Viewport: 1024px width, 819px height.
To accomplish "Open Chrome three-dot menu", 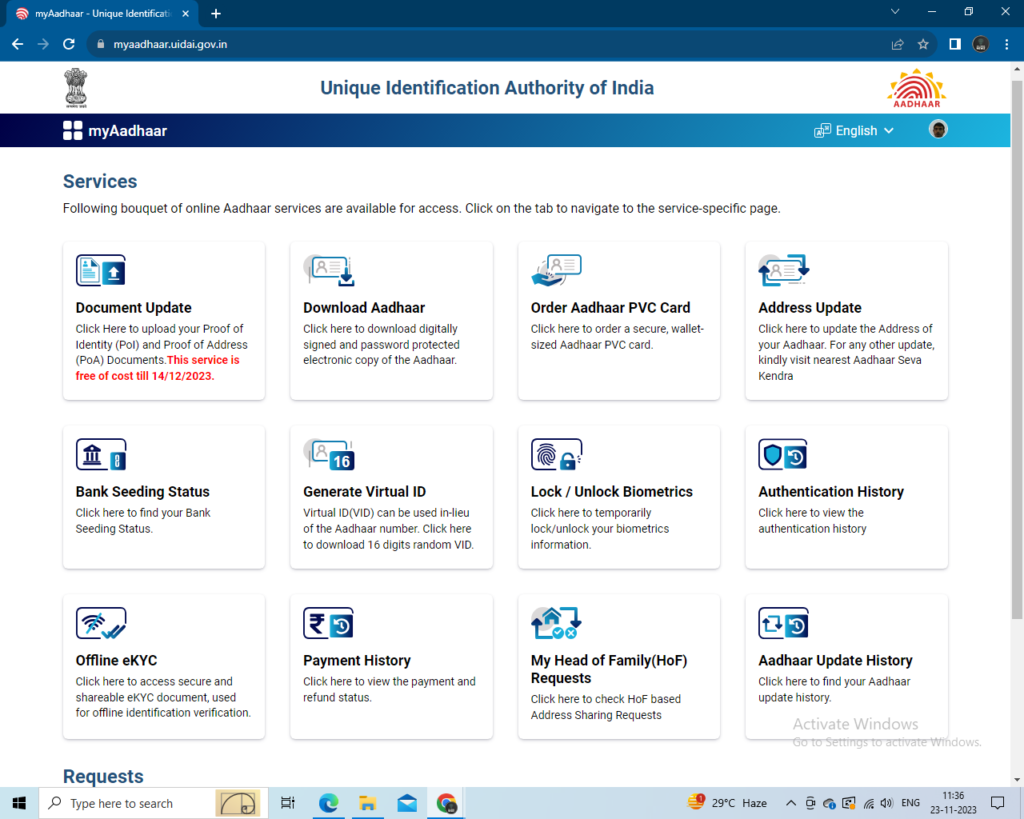I will 1006,44.
